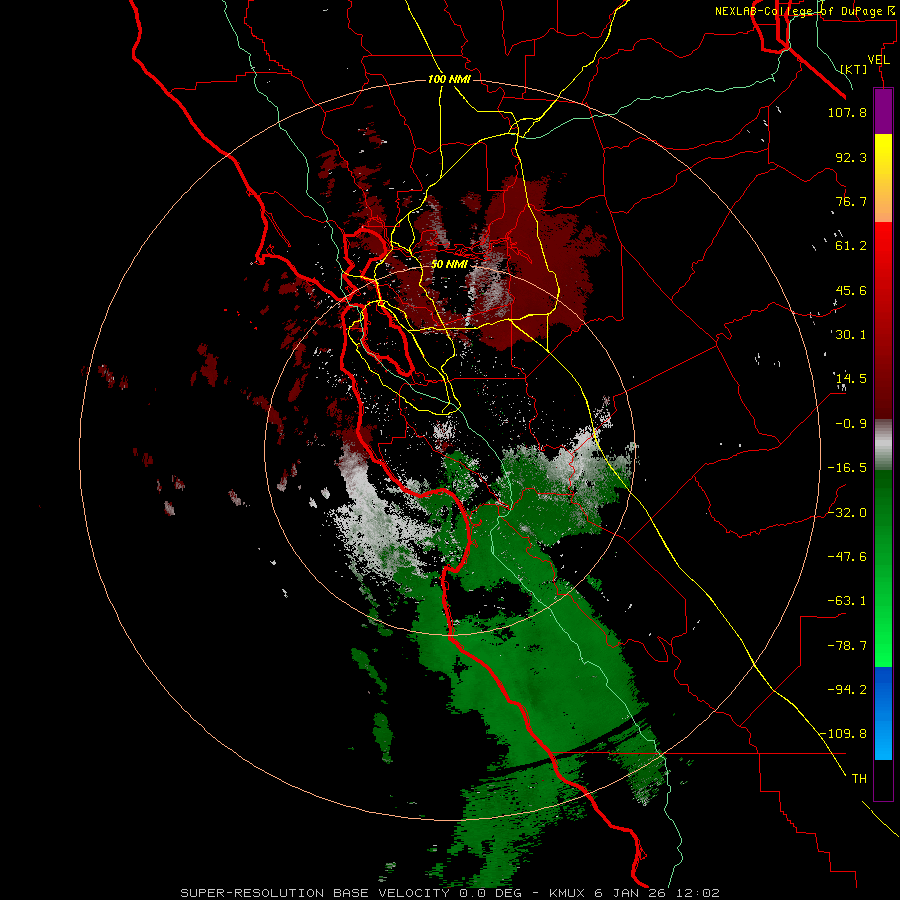Click the 100 NMI range ring label
This screenshot has width=900, height=900.
tap(449, 79)
